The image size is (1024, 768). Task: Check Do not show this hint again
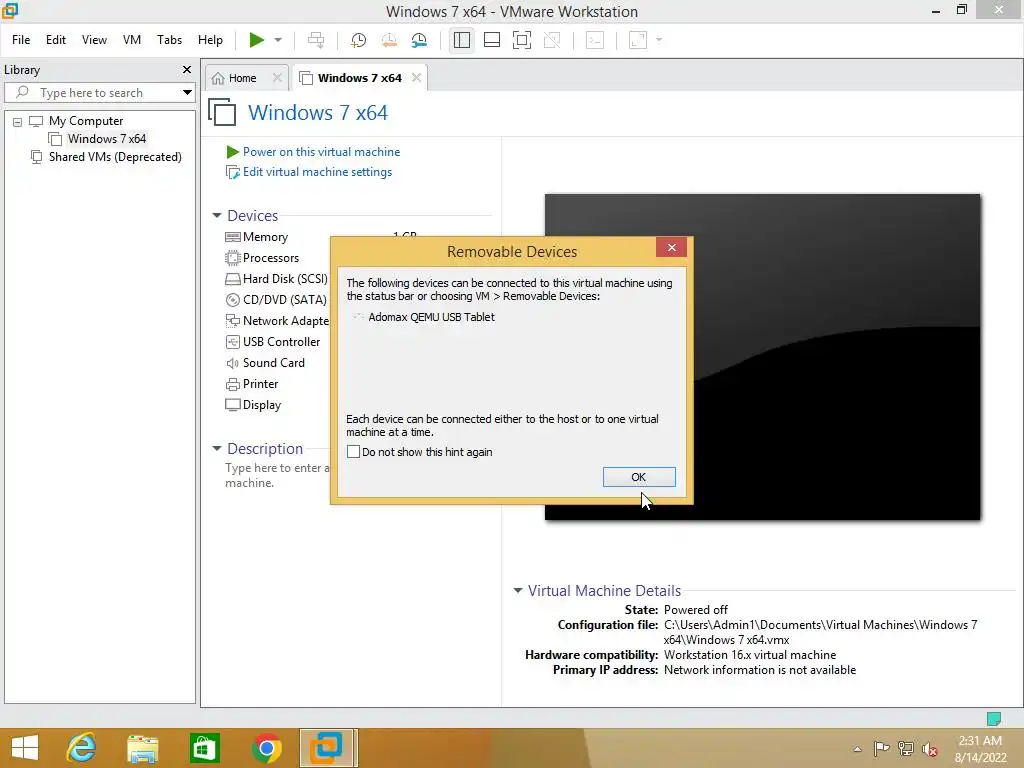[x=353, y=452]
